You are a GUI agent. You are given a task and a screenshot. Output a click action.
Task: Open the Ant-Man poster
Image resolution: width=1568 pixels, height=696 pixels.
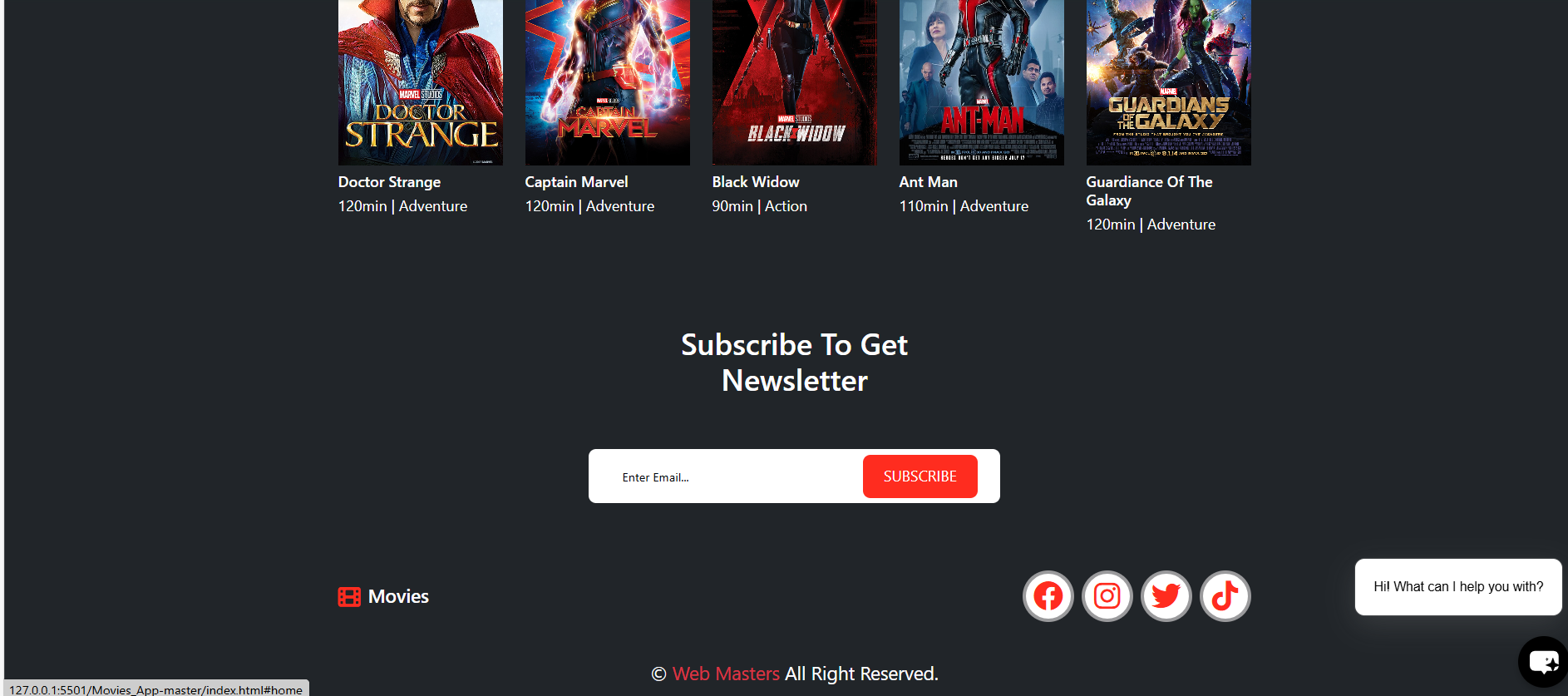point(982,82)
